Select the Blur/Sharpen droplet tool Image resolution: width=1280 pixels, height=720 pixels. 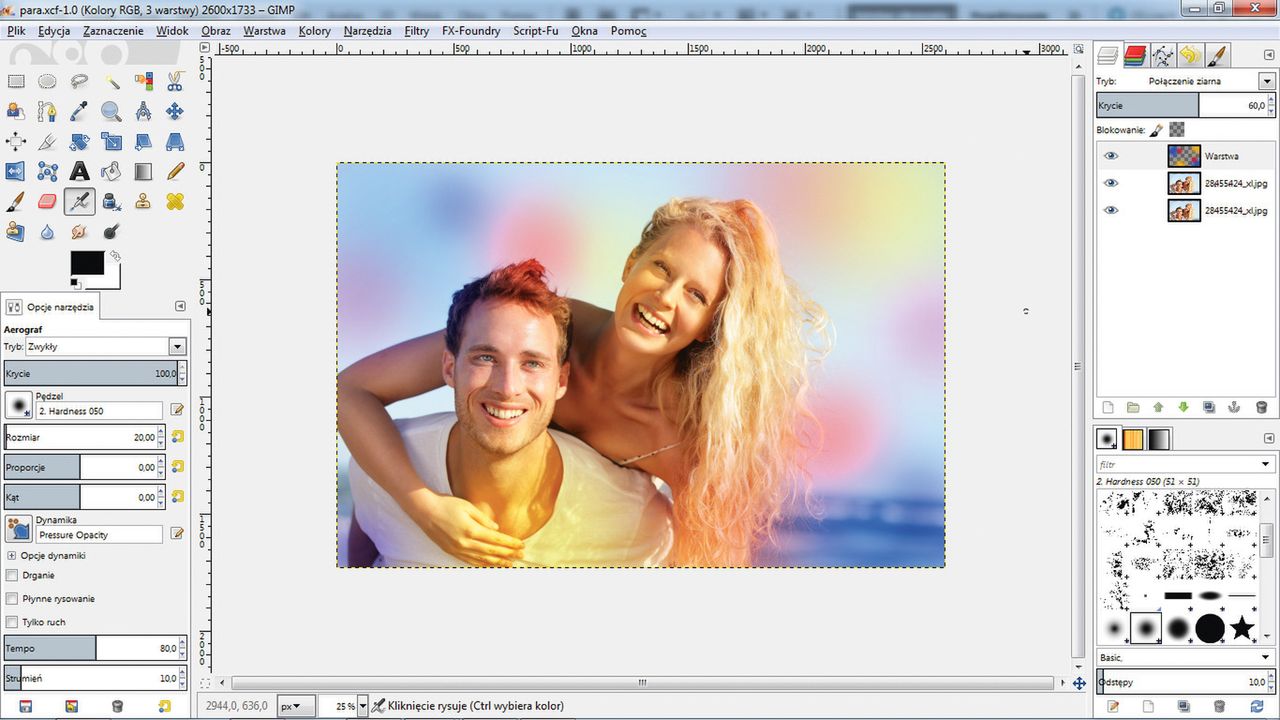pos(47,232)
